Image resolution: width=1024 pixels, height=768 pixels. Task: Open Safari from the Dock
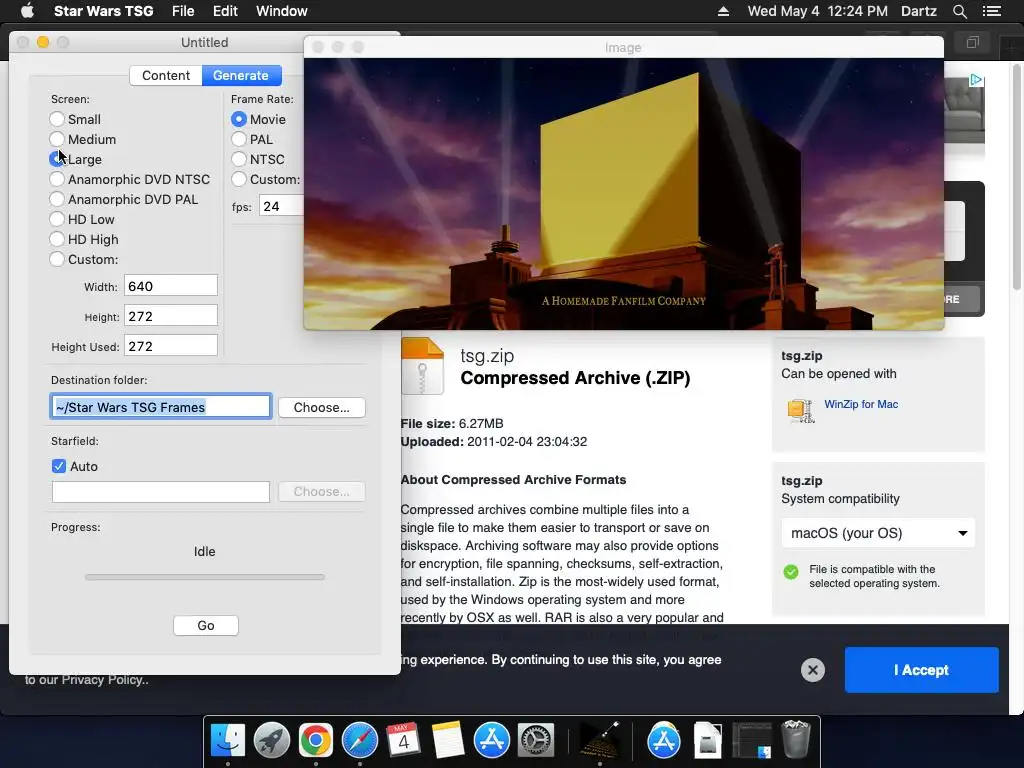360,741
